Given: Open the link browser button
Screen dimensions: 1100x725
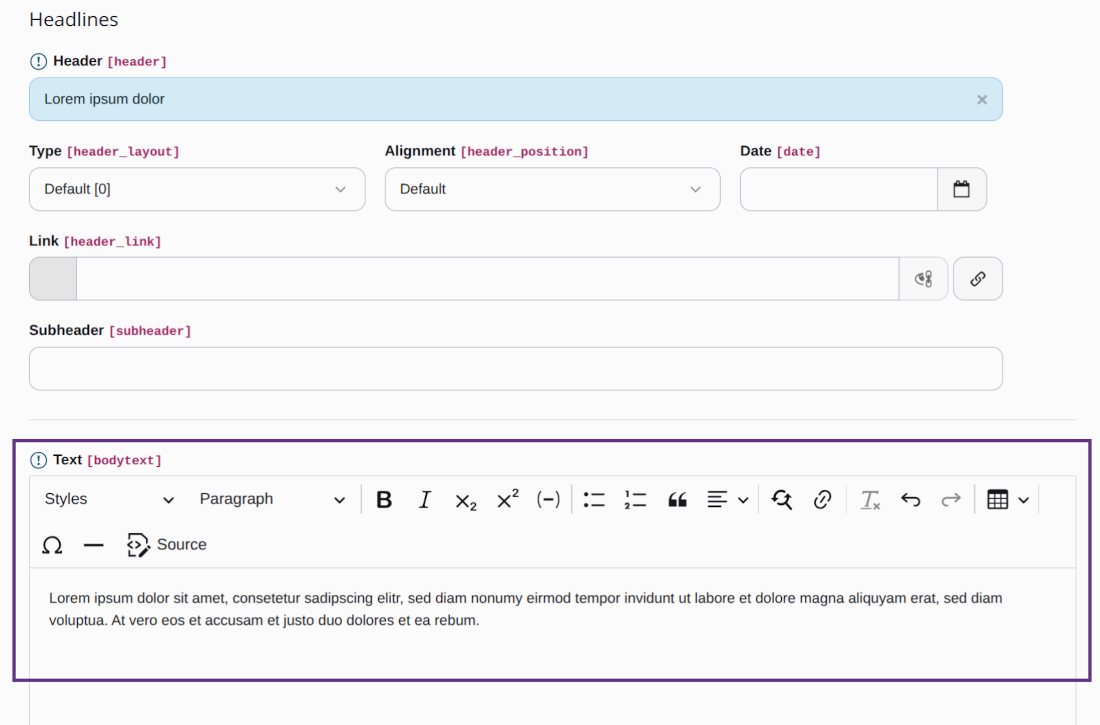Looking at the screenshot, I should (978, 279).
